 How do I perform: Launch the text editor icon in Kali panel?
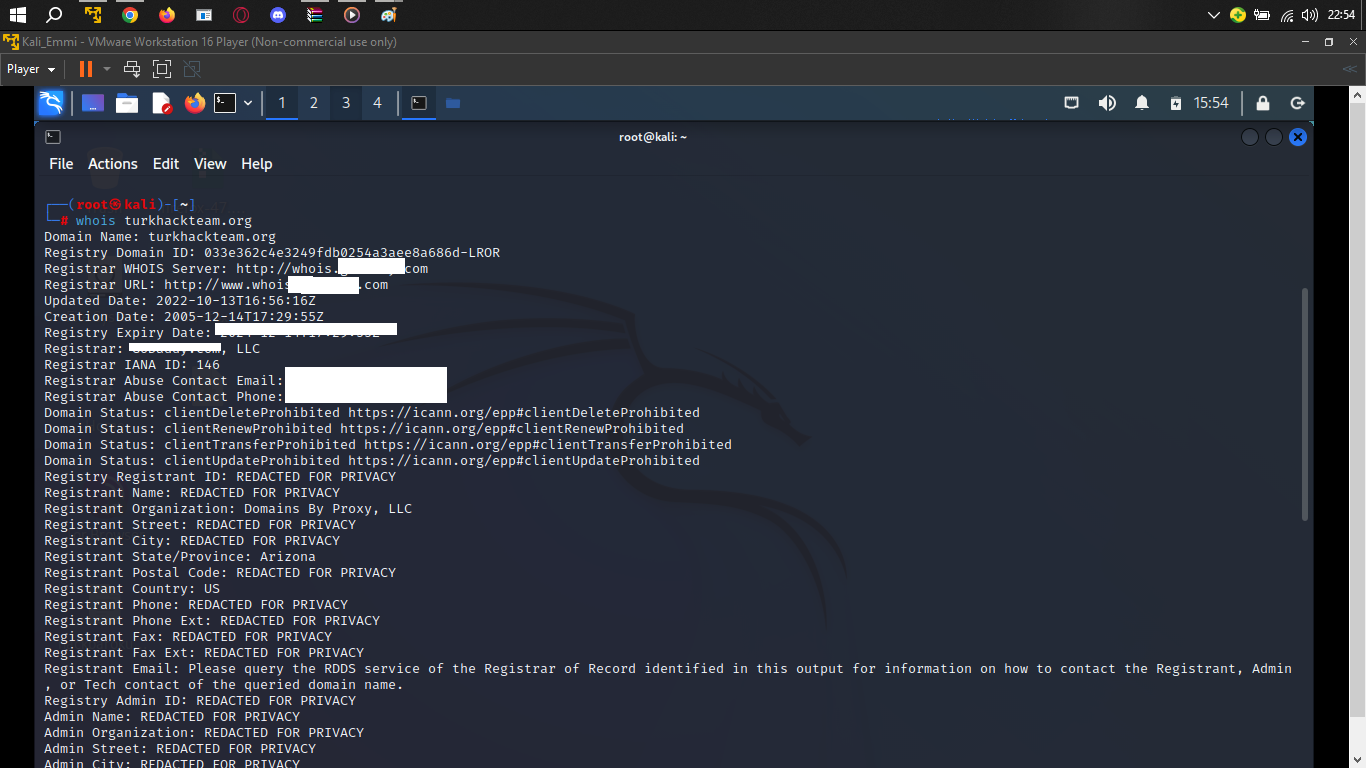point(161,103)
